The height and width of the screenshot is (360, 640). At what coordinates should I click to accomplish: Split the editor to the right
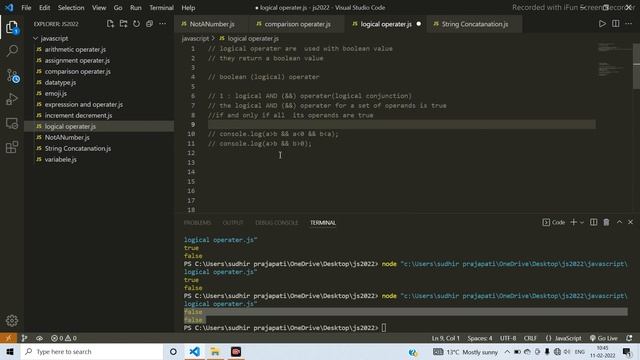coord(616,24)
